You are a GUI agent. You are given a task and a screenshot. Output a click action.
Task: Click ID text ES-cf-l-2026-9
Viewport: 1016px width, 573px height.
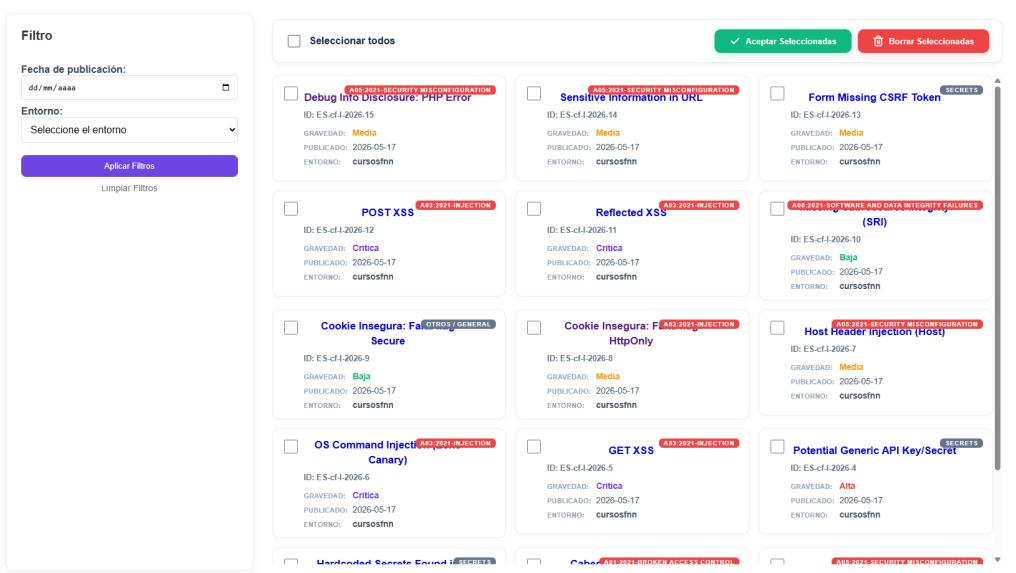[336, 358]
